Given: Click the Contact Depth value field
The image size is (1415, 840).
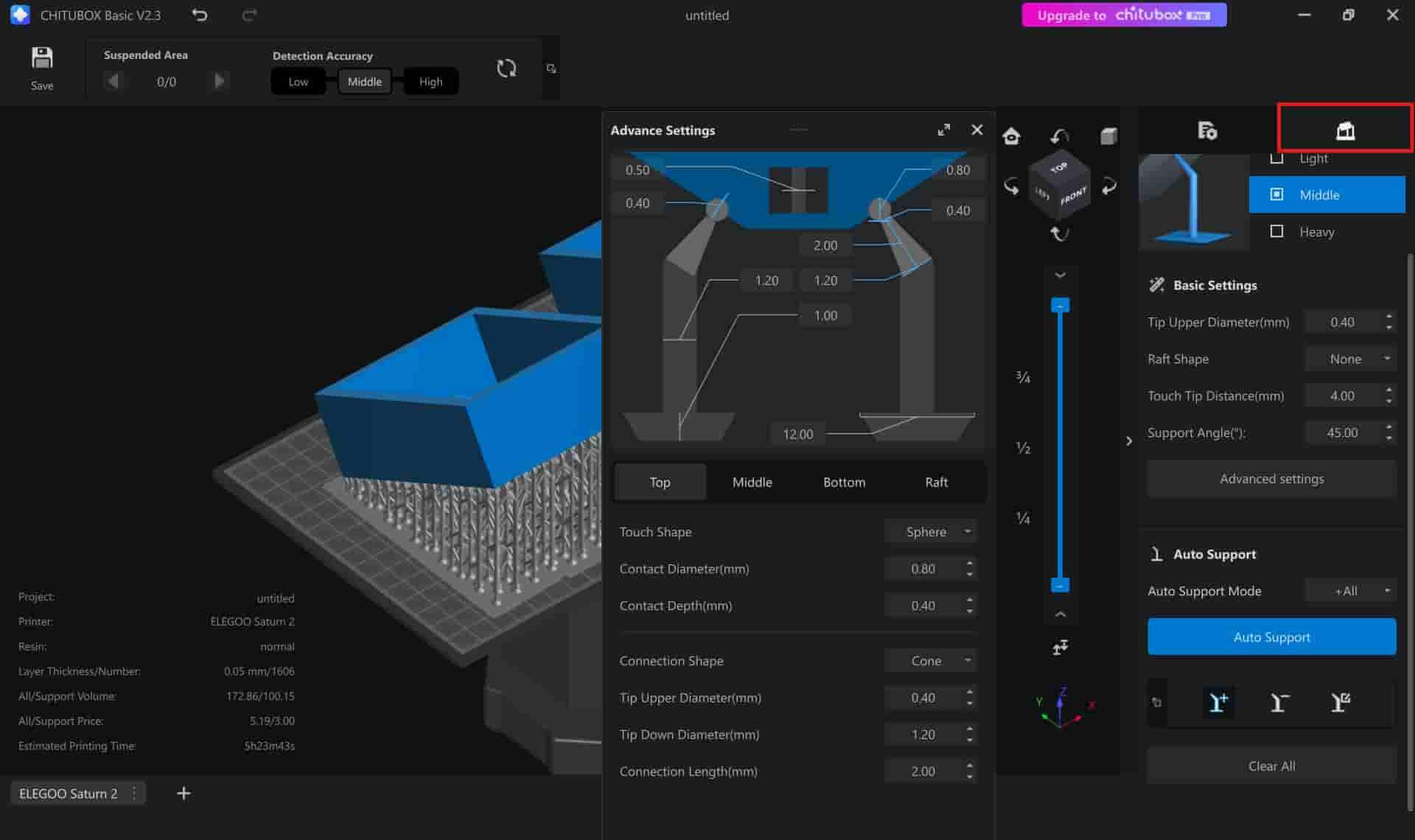Looking at the screenshot, I should point(923,605).
